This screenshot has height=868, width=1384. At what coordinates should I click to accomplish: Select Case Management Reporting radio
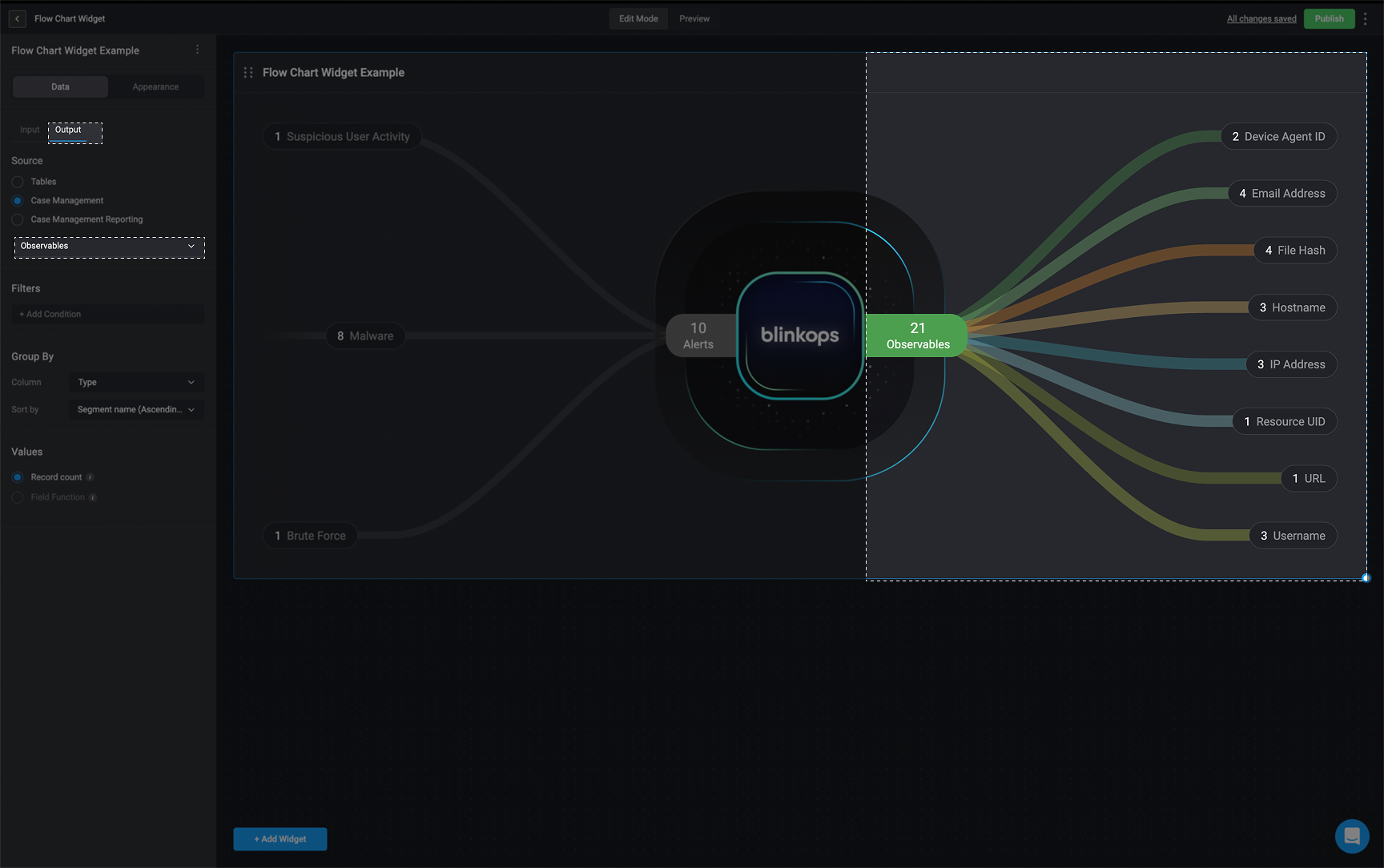[x=18, y=219]
